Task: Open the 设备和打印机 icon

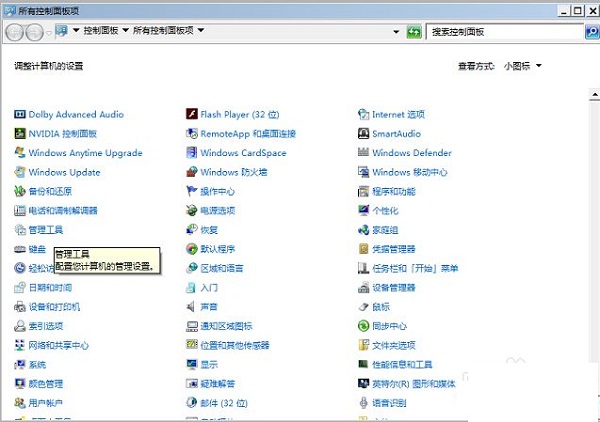Action: pyautogui.click(x=20, y=306)
